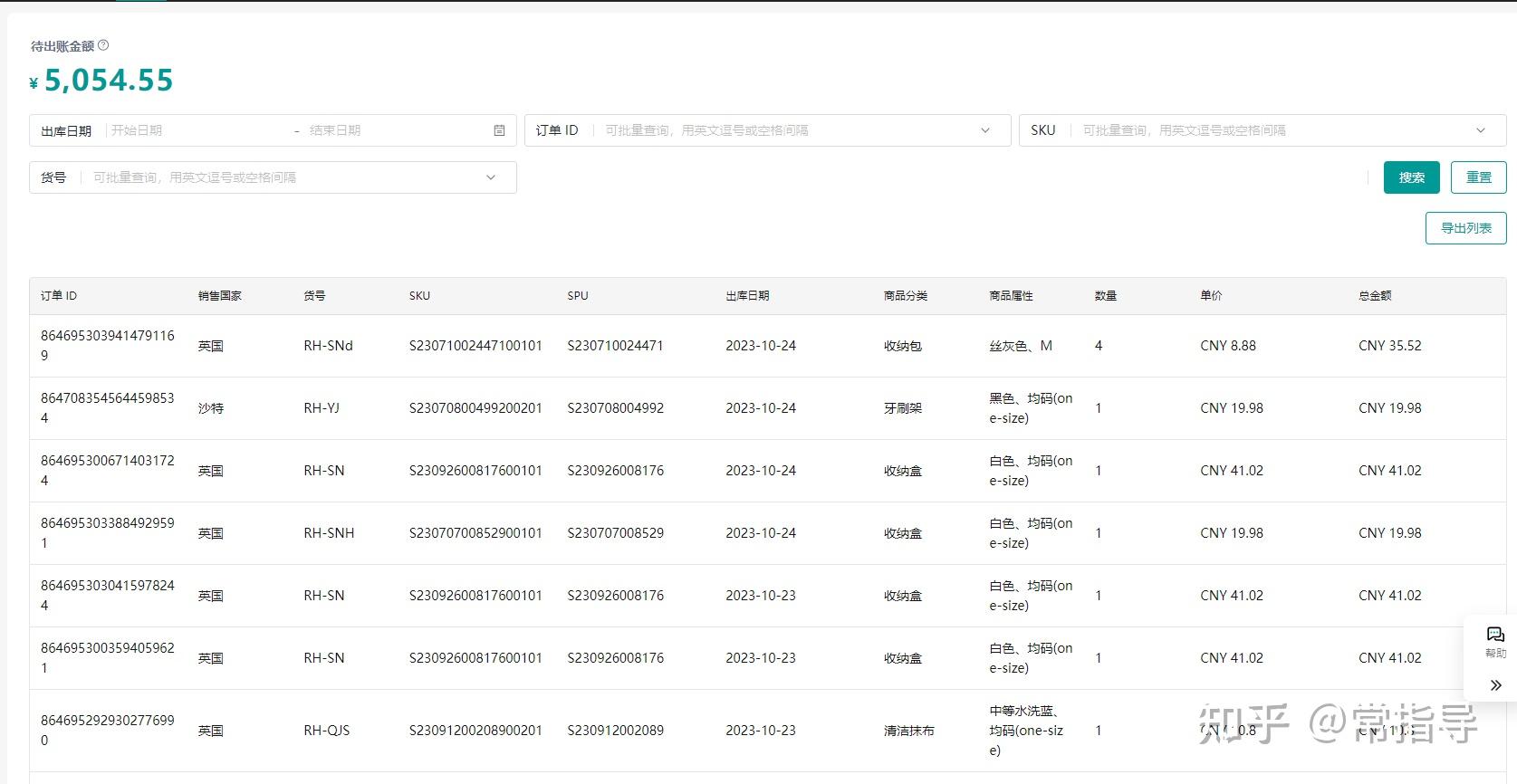This screenshot has height=784, width=1517.
Task: Click SKU S23071002447100101
Action: 475,346
